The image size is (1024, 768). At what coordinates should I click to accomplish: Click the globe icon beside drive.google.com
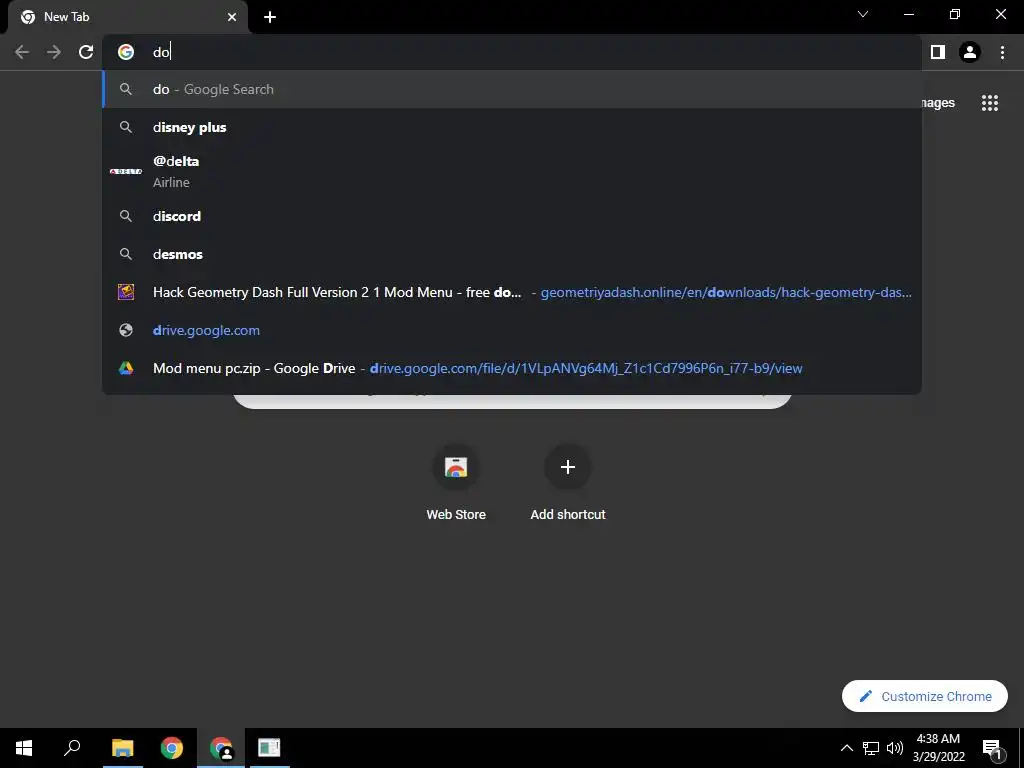pyautogui.click(x=126, y=330)
